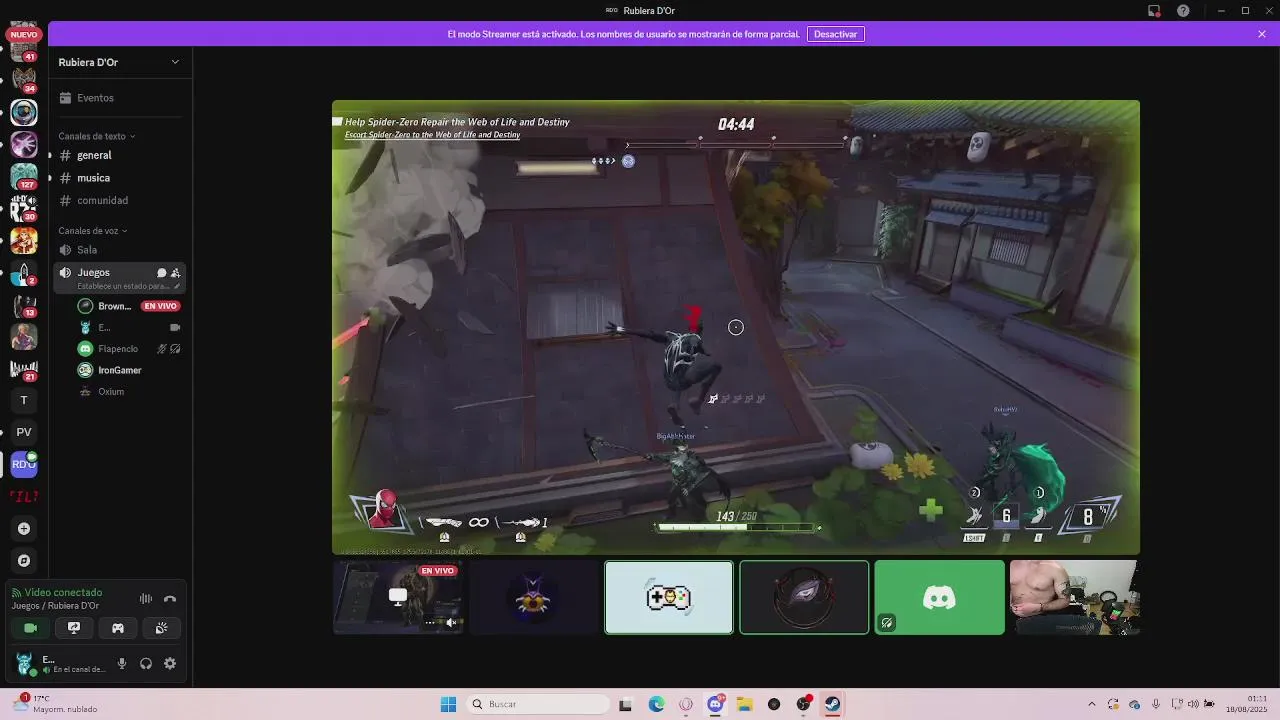The width and height of the screenshot is (1280, 720).
Task: Click the main Marvel Rivals stream view
Action: 736,327
